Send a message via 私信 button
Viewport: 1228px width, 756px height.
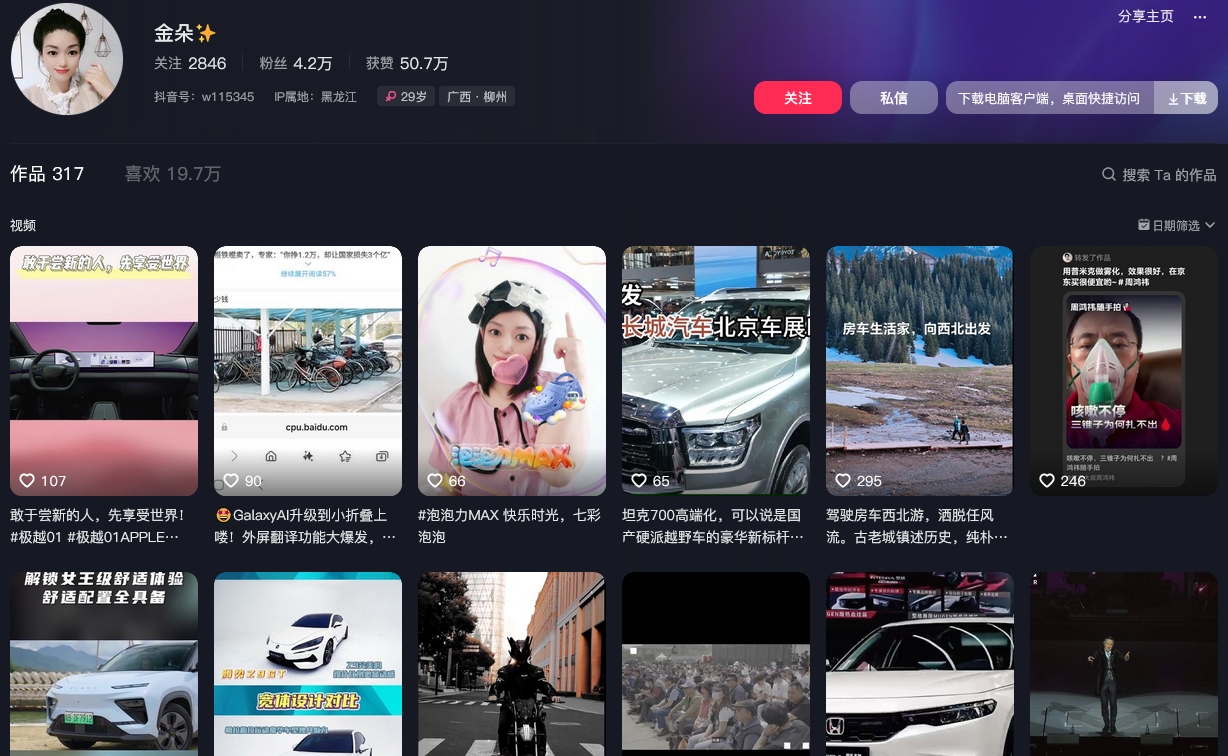coord(893,98)
